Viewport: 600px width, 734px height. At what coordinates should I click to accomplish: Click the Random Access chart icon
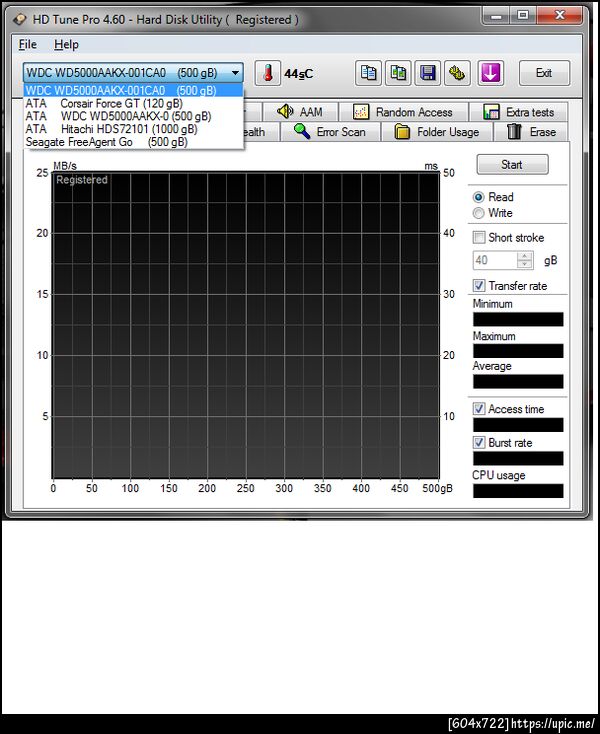point(361,112)
